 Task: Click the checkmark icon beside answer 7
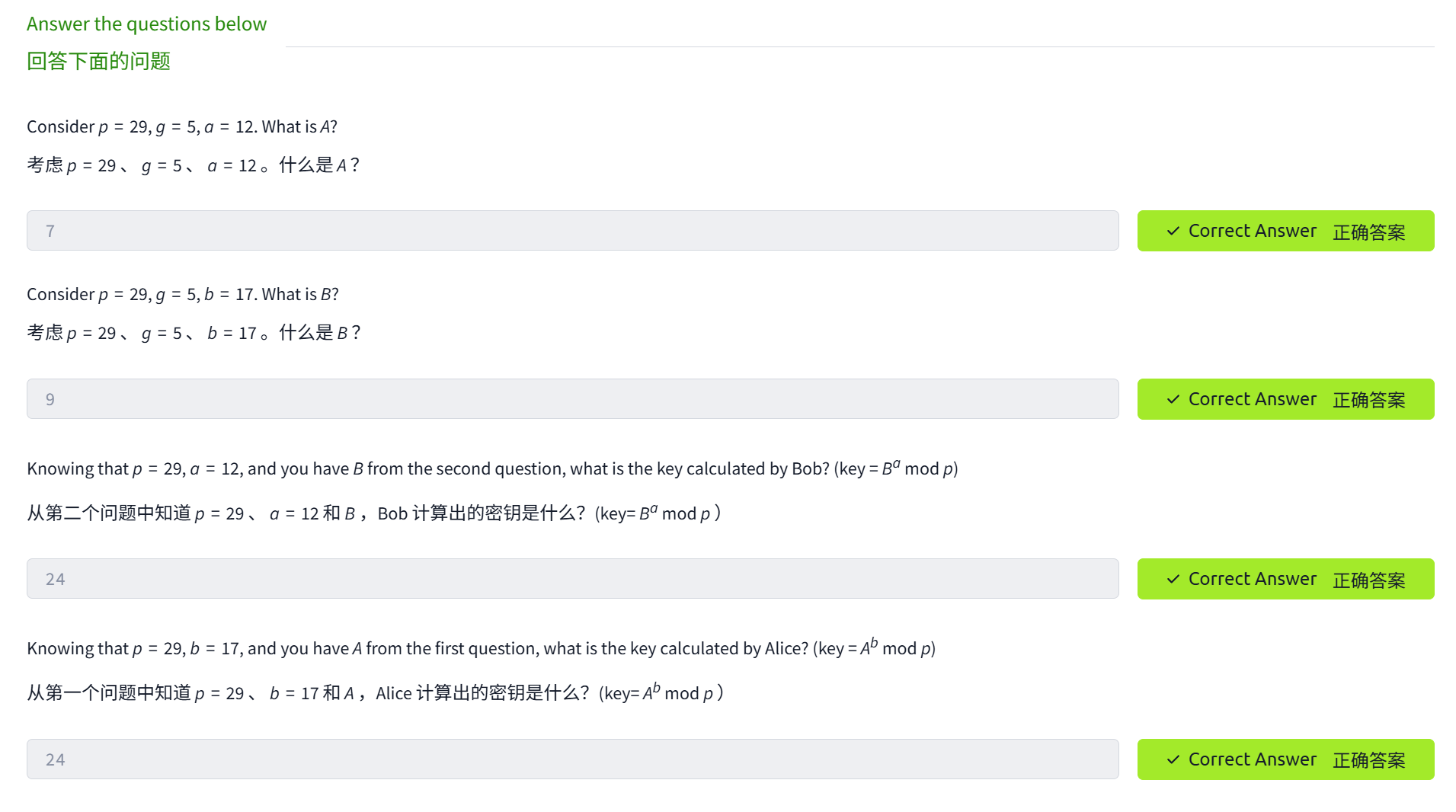pyautogui.click(x=1173, y=231)
